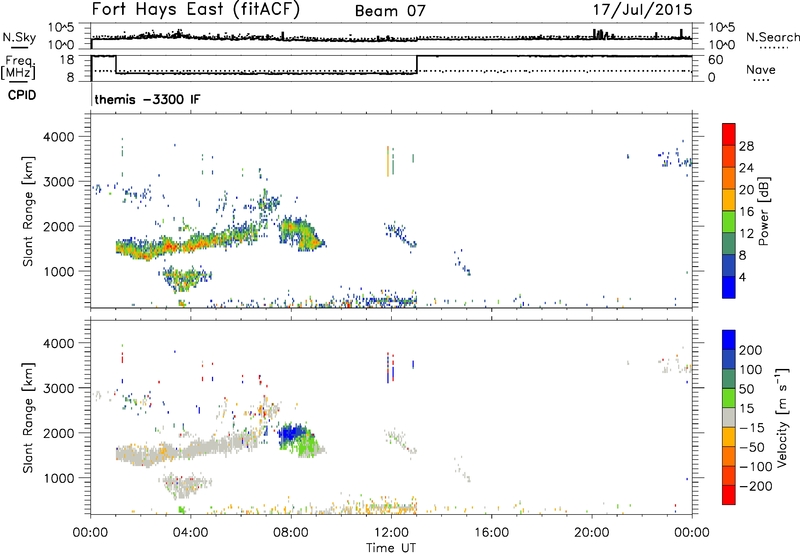800x554 pixels.
Task: Click the red bottom Velocity swatch
Action: point(729,495)
